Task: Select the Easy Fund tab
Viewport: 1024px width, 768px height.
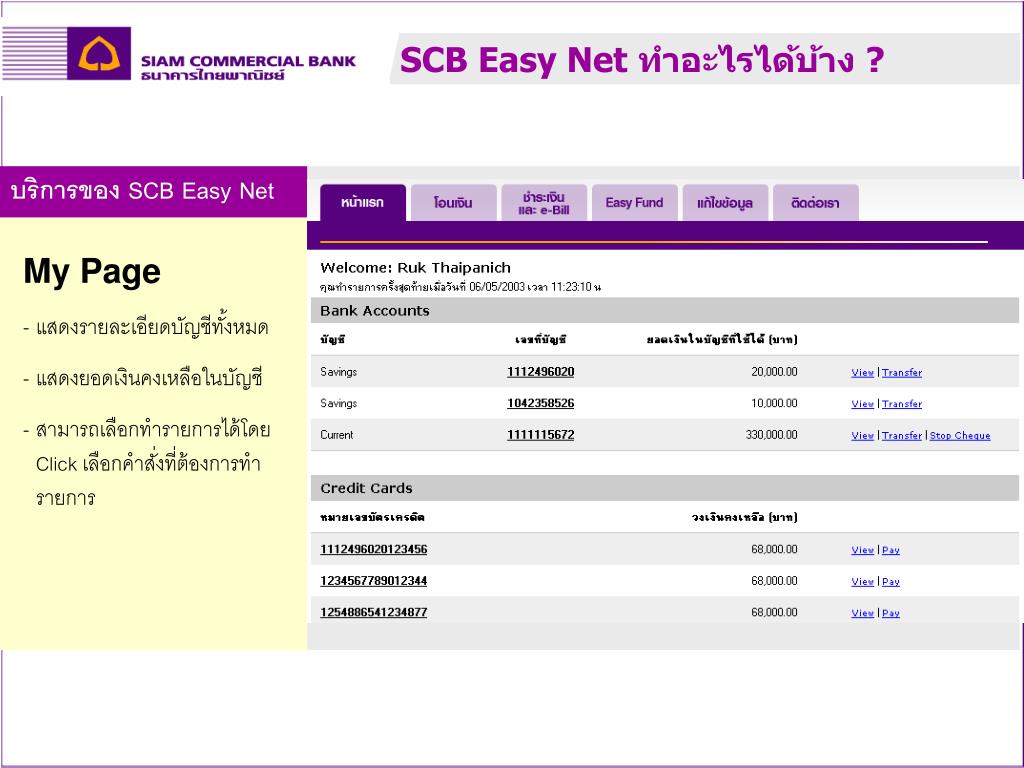Action: click(634, 203)
